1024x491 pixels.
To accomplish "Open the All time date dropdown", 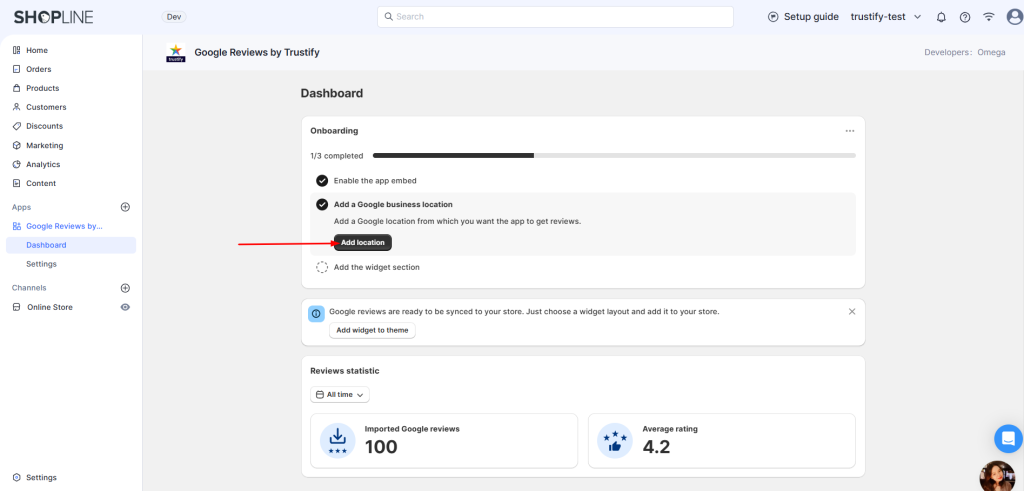I will click(x=340, y=394).
